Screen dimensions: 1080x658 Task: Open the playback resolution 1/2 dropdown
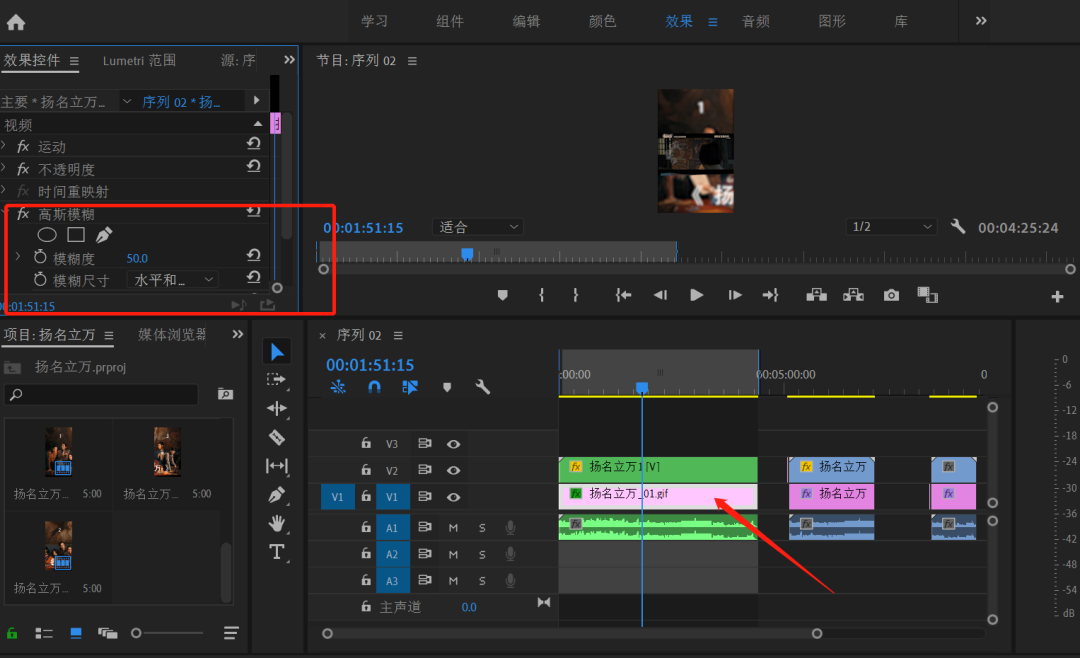pyautogui.click(x=890, y=227)
